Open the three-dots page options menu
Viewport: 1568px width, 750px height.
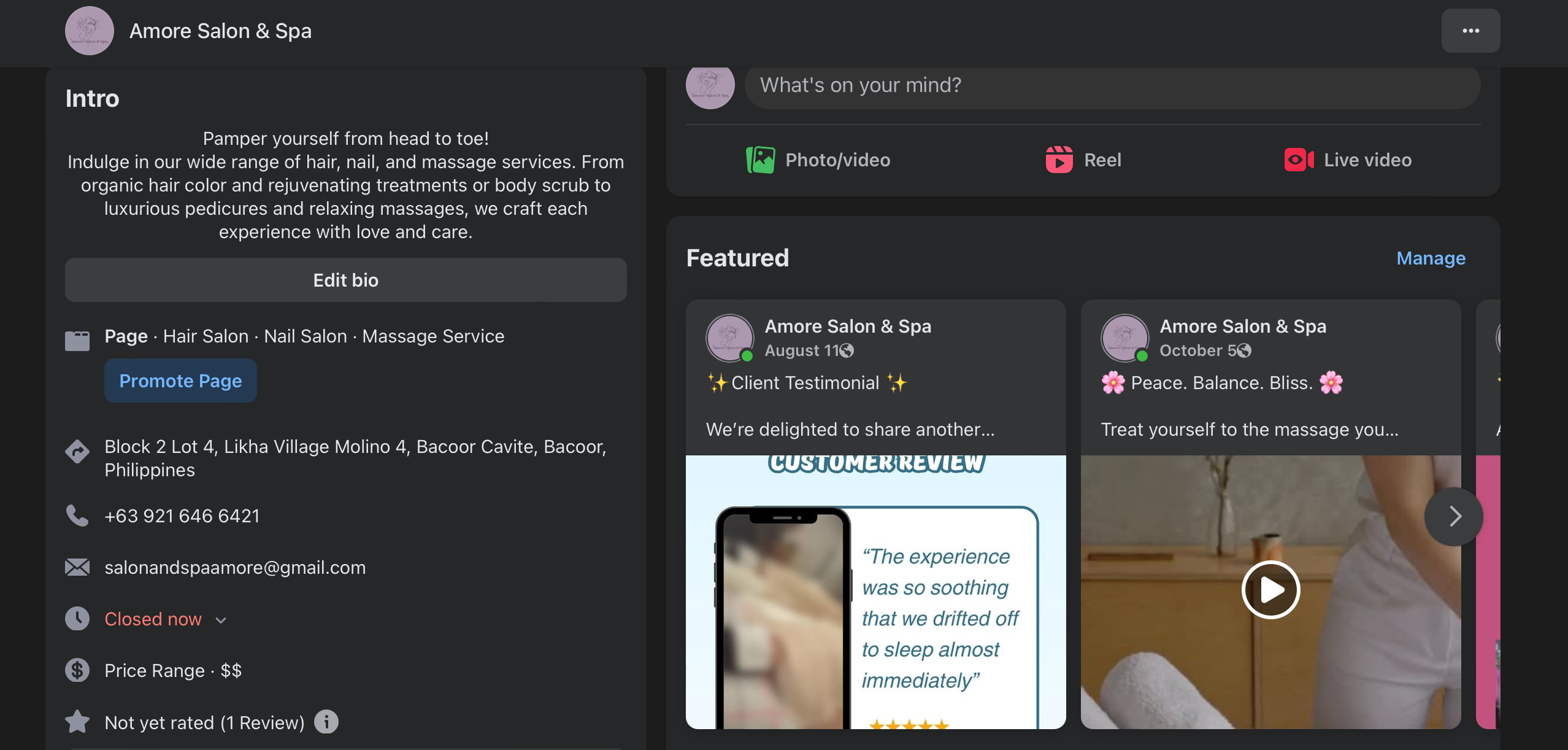(1470, 31)
